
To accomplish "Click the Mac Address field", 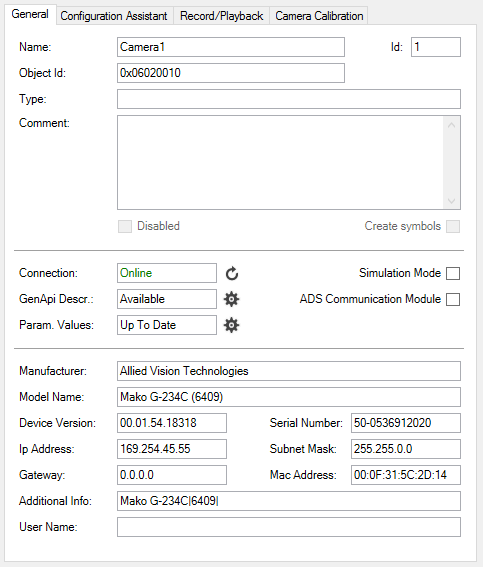I will 406,475.
